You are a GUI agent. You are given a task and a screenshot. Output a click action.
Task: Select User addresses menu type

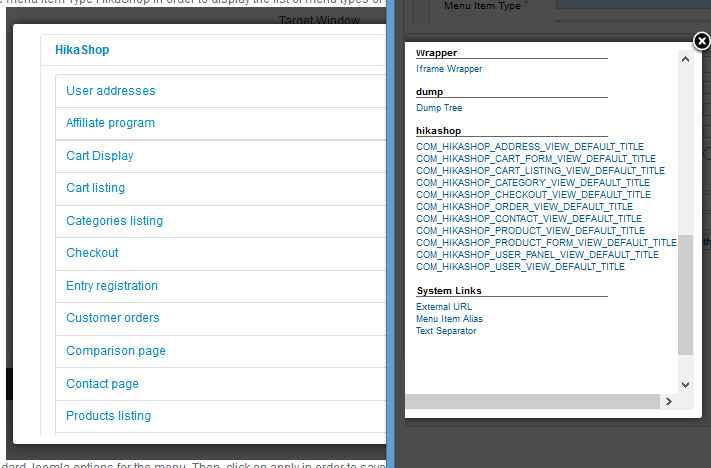tap(111, 91)
